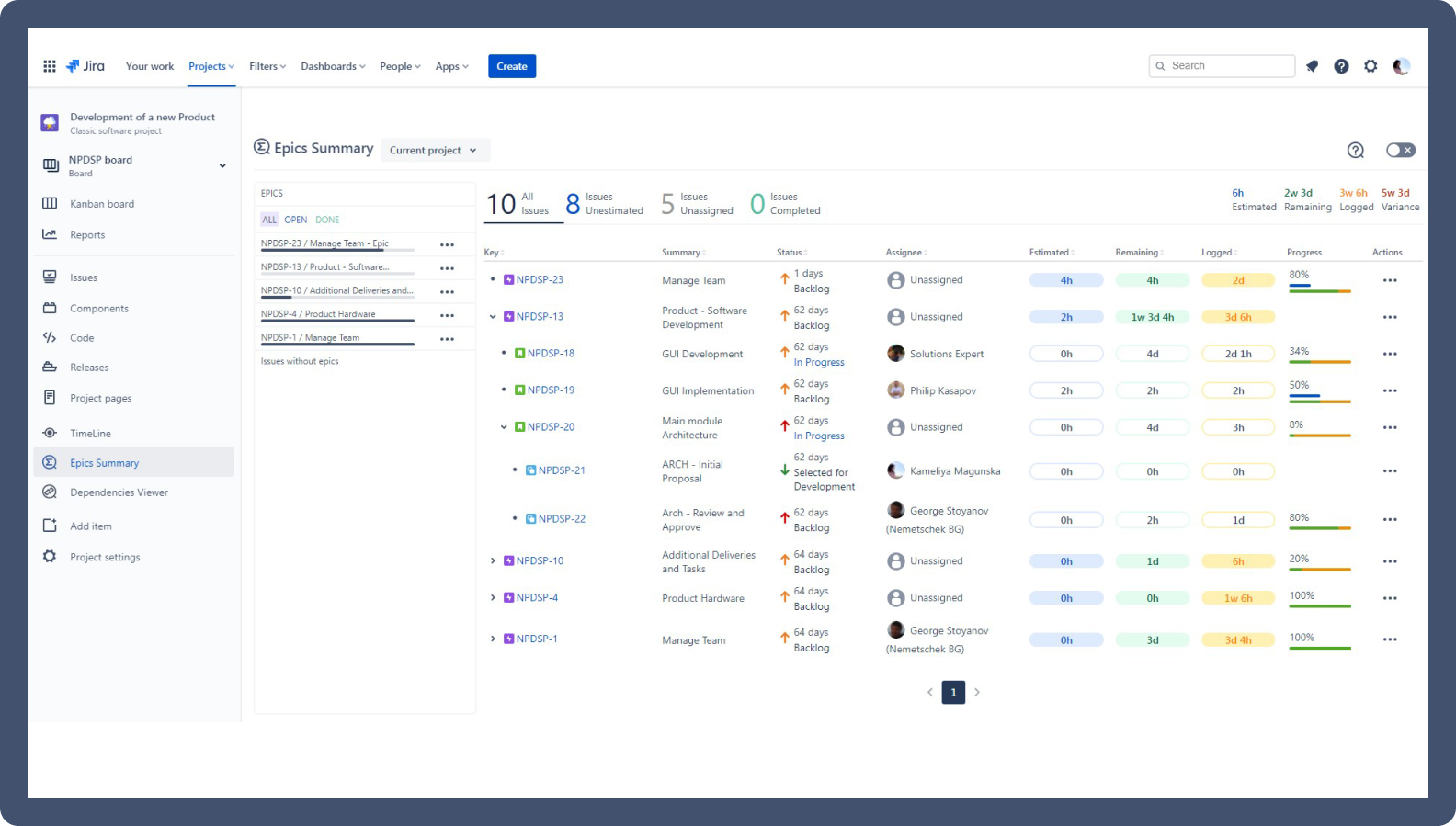
Task: Open Jira settings gear icon
Action: point(1371,66)
